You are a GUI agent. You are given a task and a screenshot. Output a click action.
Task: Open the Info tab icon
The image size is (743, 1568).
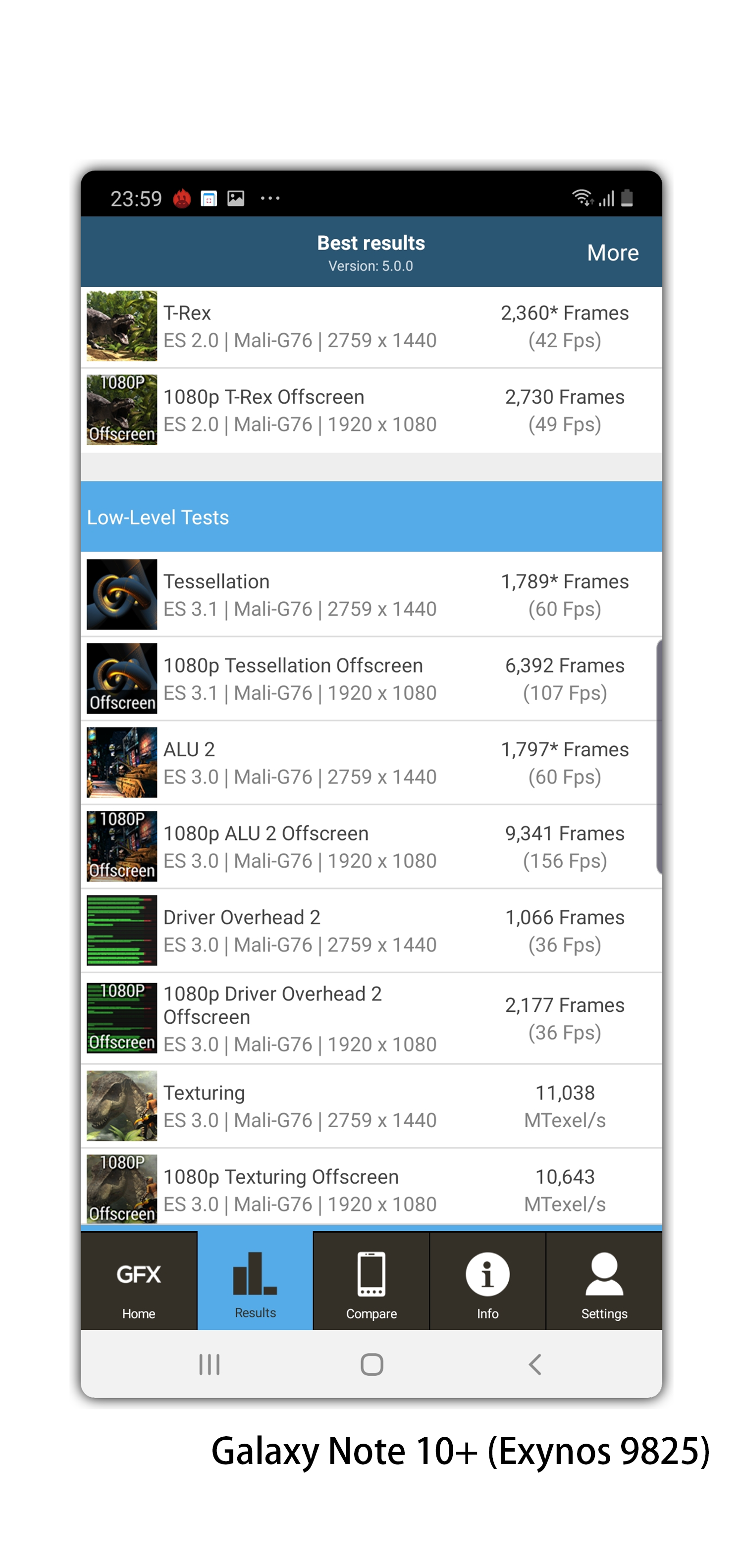pos(487,1274)
